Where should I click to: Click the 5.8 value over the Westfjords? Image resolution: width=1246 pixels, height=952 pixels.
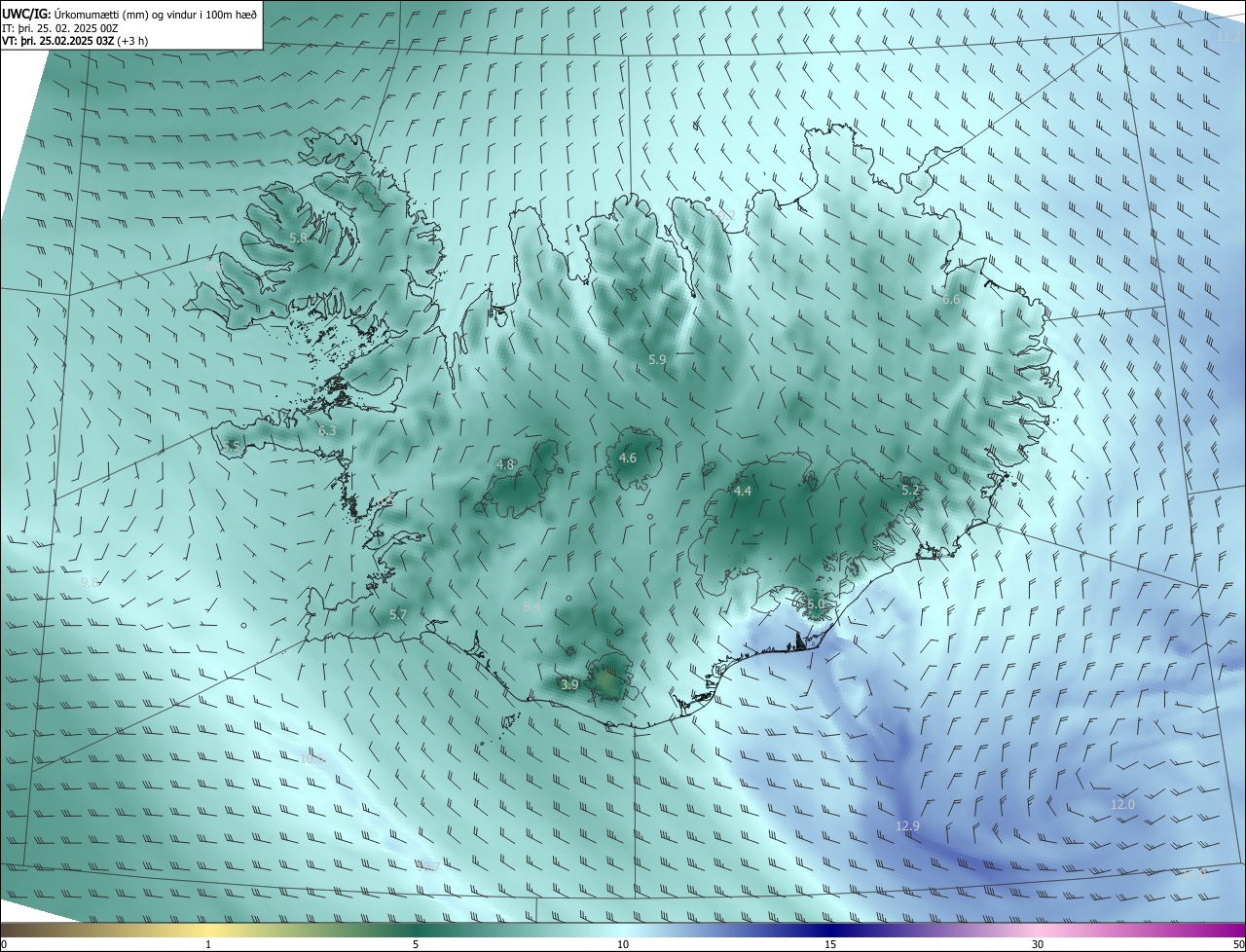[x=299, y=238]
